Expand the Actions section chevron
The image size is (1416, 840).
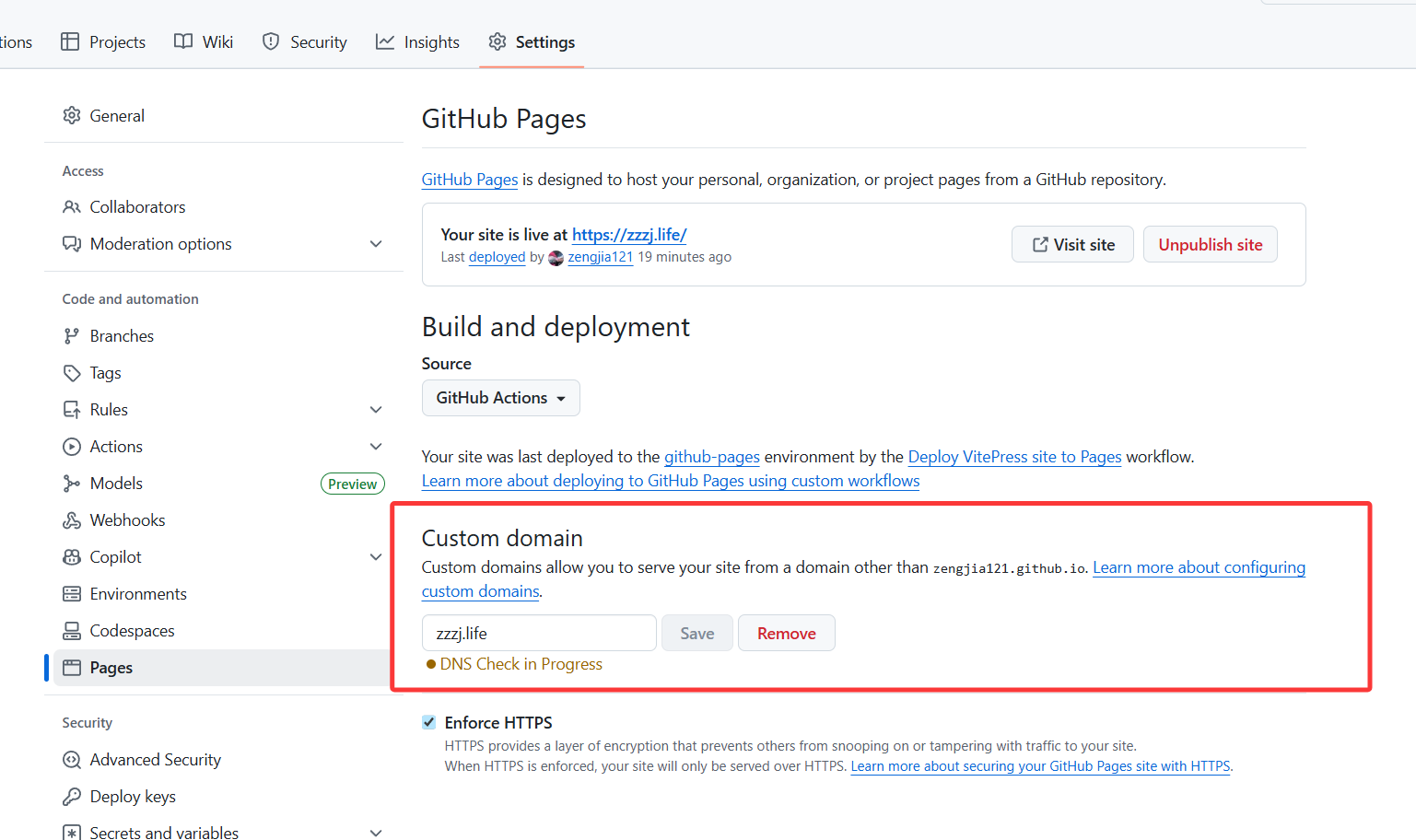[x=376, y=447]
